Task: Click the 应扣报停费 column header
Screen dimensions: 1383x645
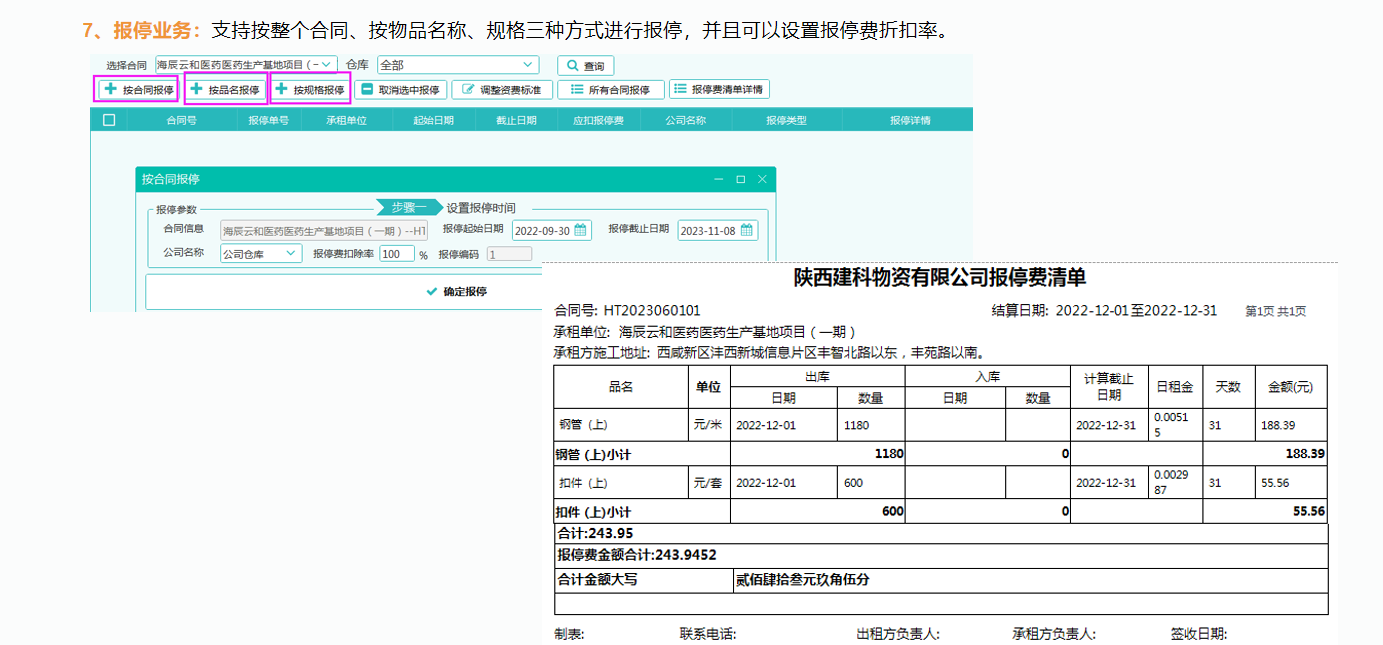Action: 598,120
